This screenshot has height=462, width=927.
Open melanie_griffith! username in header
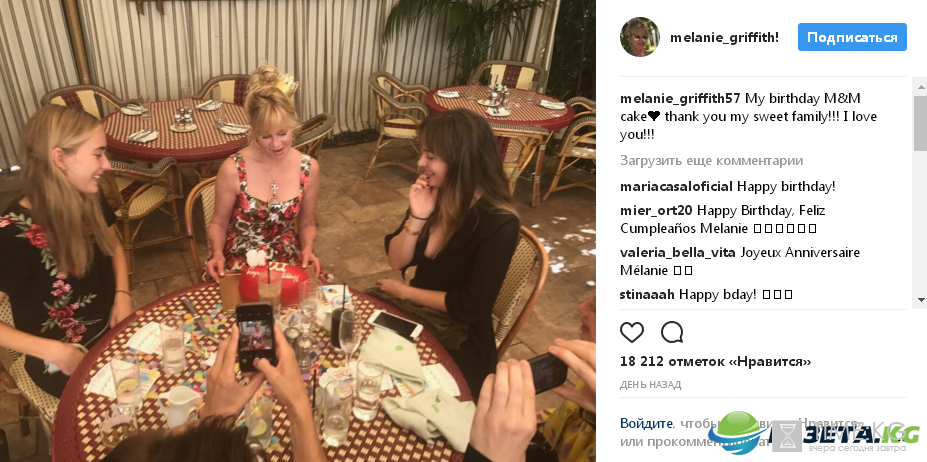pos(724,38)
